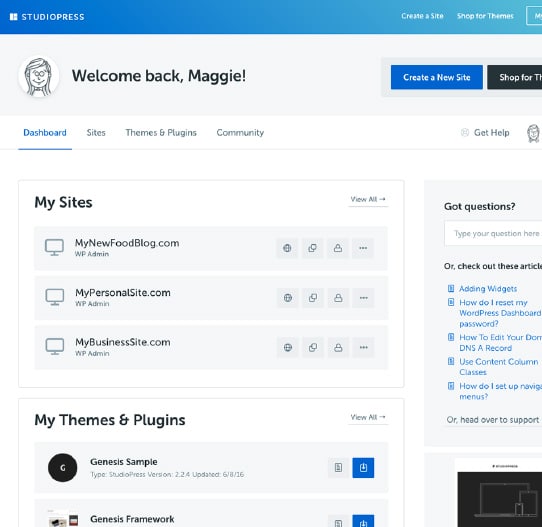542x527 pixels.
Task: Click blue download button for Genesis Framework
Action: click(363, 521)
